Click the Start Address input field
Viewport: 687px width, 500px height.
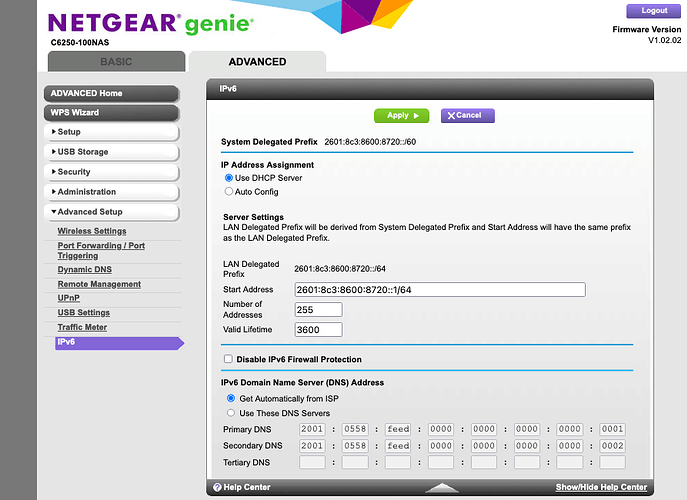point(439,290)
